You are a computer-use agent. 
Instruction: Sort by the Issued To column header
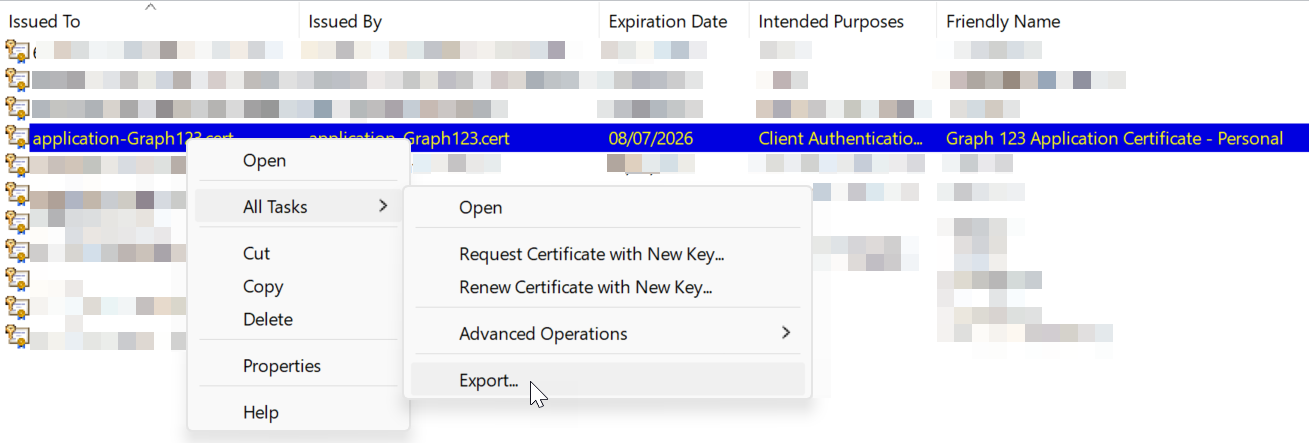[45, 21]
